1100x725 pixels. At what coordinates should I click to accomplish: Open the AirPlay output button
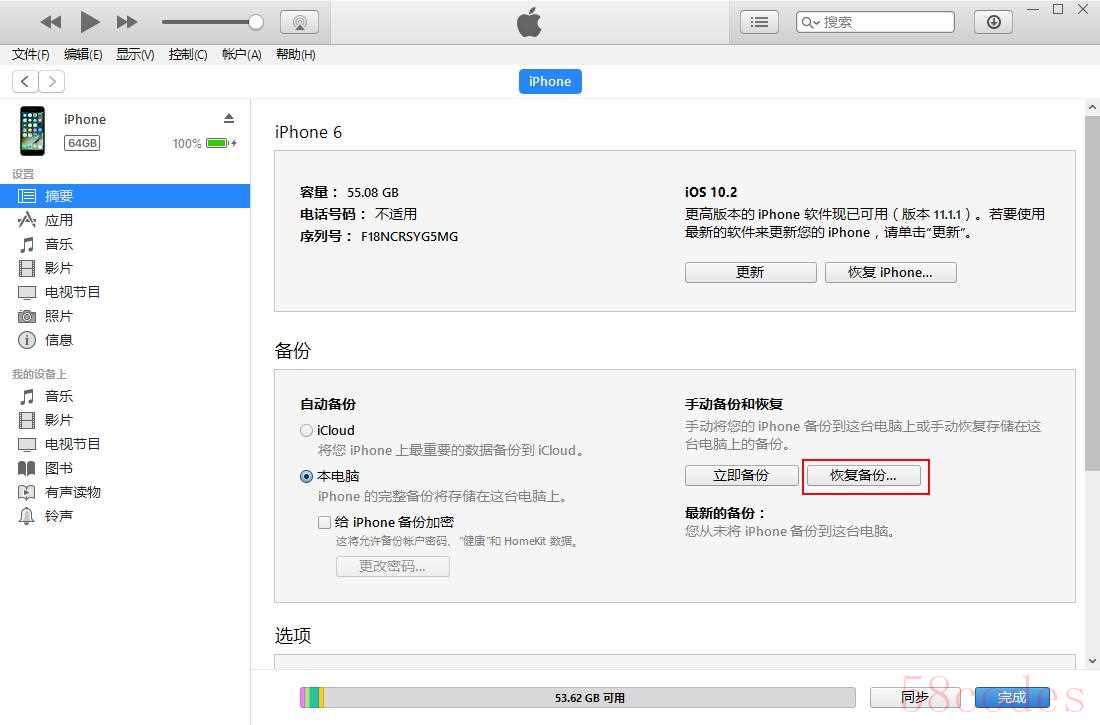[300, 22]
